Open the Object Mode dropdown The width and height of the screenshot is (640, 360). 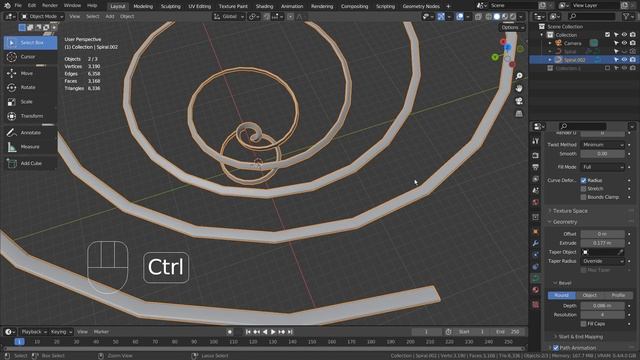click(x=42, y=17)
